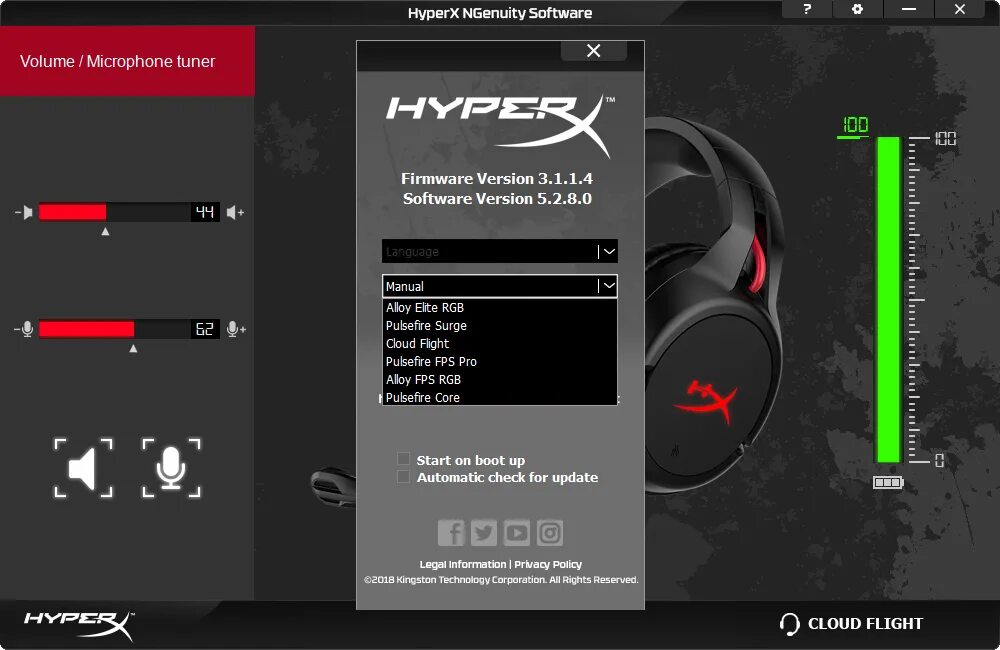Click the battery level indicator icon

click(x=888, y=482)
